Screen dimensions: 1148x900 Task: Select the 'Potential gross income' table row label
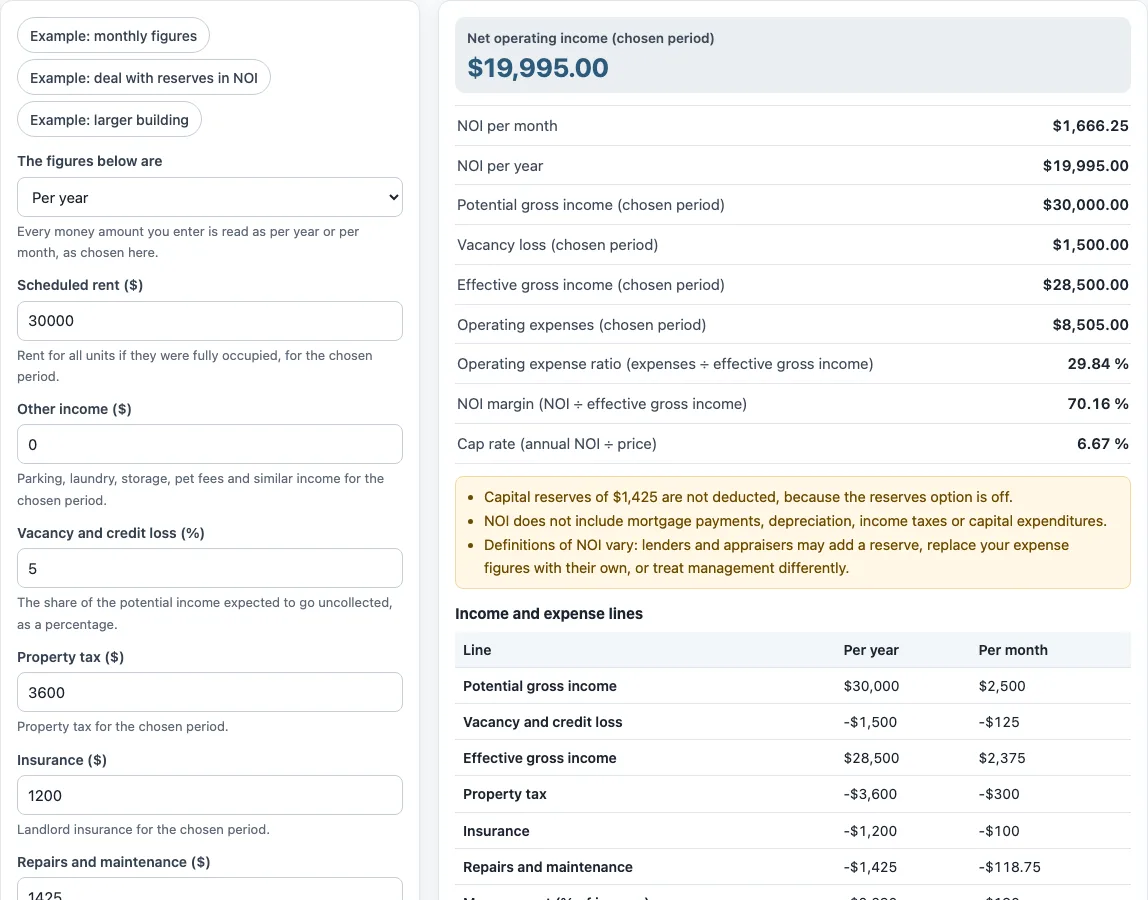[x=540, y=686]
